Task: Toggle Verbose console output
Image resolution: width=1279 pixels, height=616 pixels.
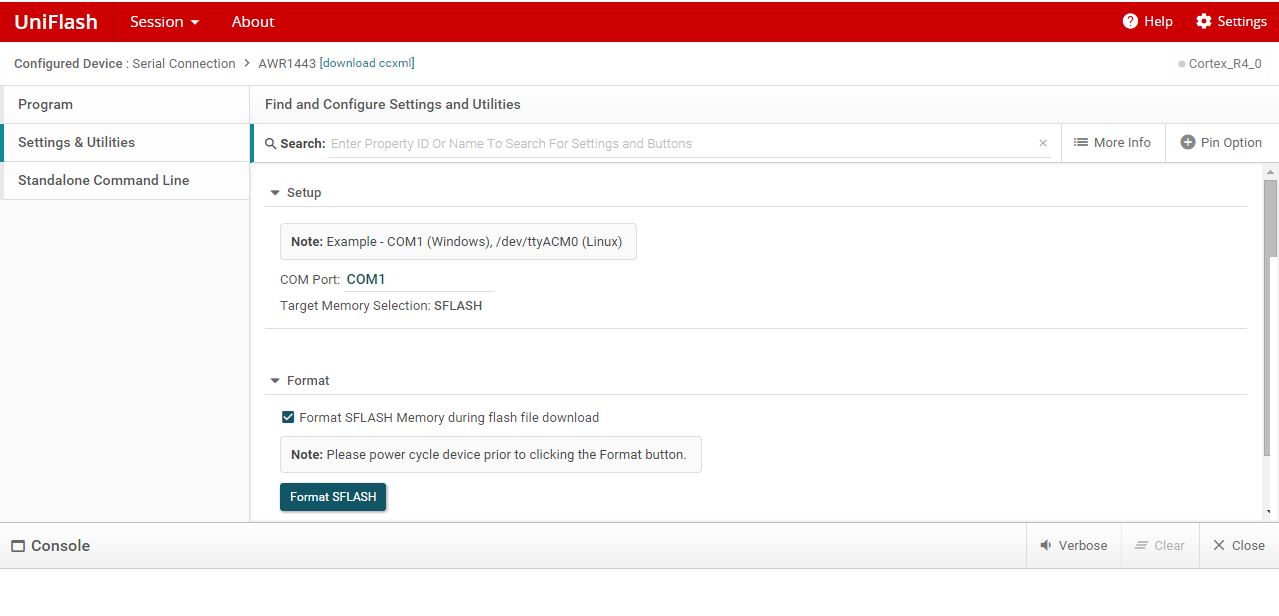Action: click(1073, 545)
